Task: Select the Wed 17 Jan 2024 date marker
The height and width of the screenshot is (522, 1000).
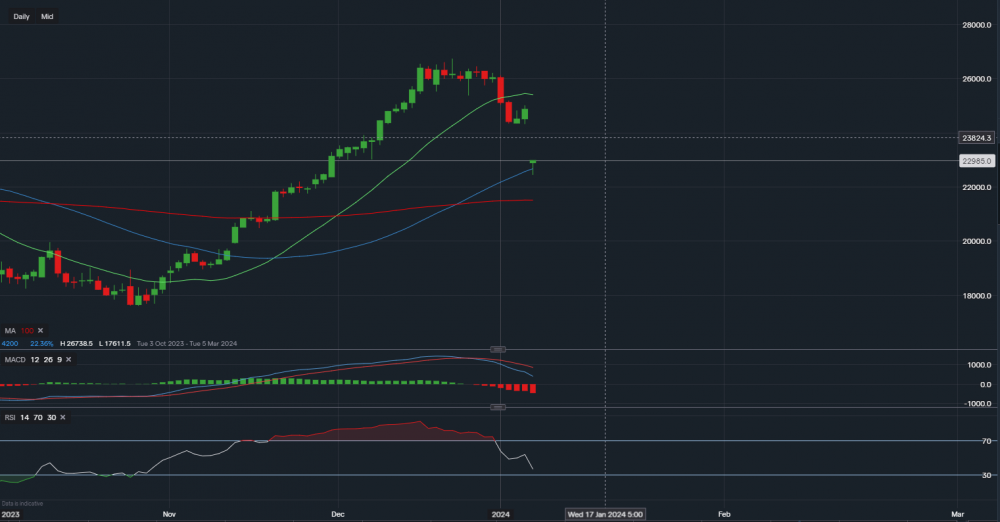Action: click(x=604, y=514)
